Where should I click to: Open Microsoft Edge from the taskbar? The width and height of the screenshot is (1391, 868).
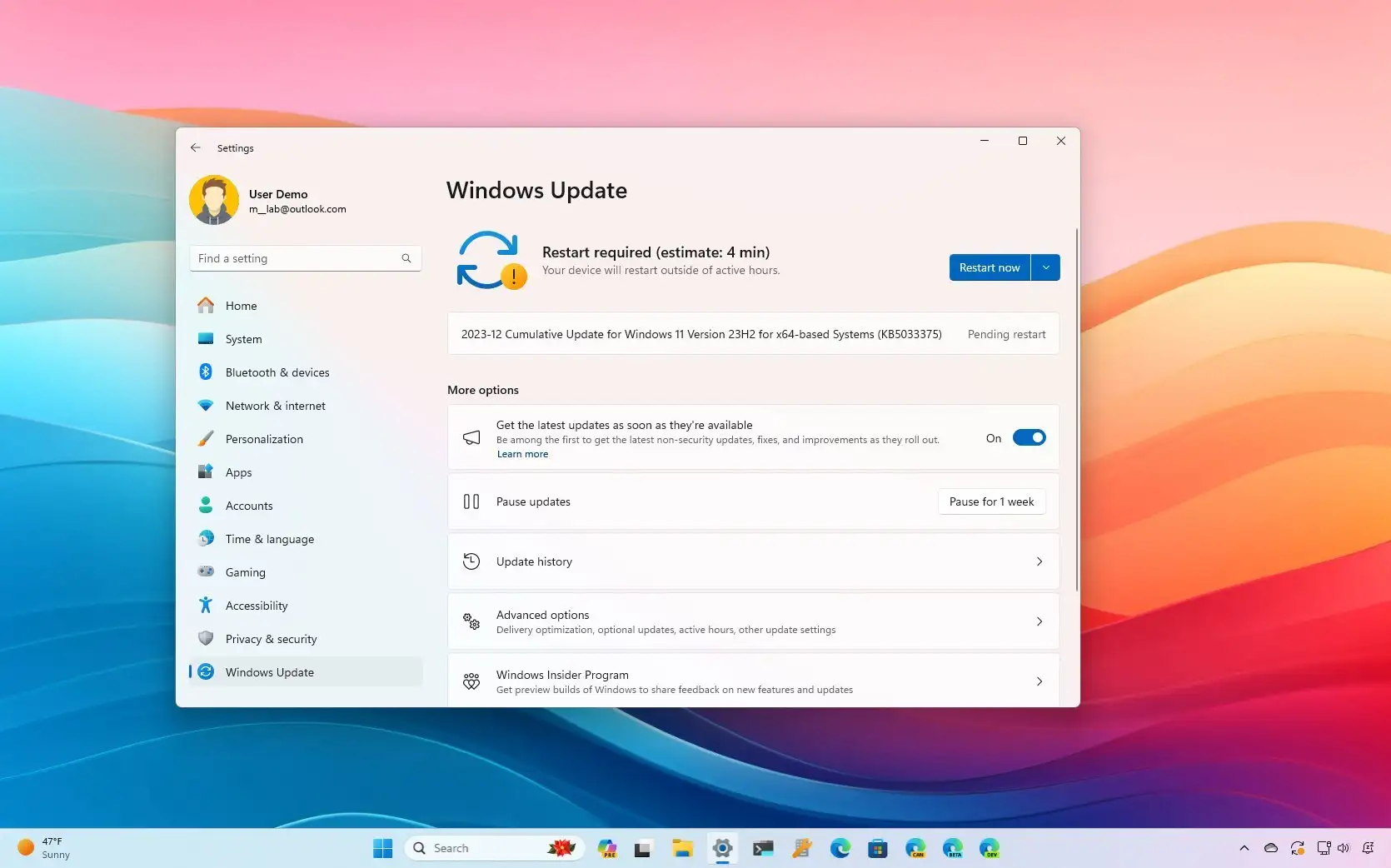pyautogui.click(x=840, y=848)
